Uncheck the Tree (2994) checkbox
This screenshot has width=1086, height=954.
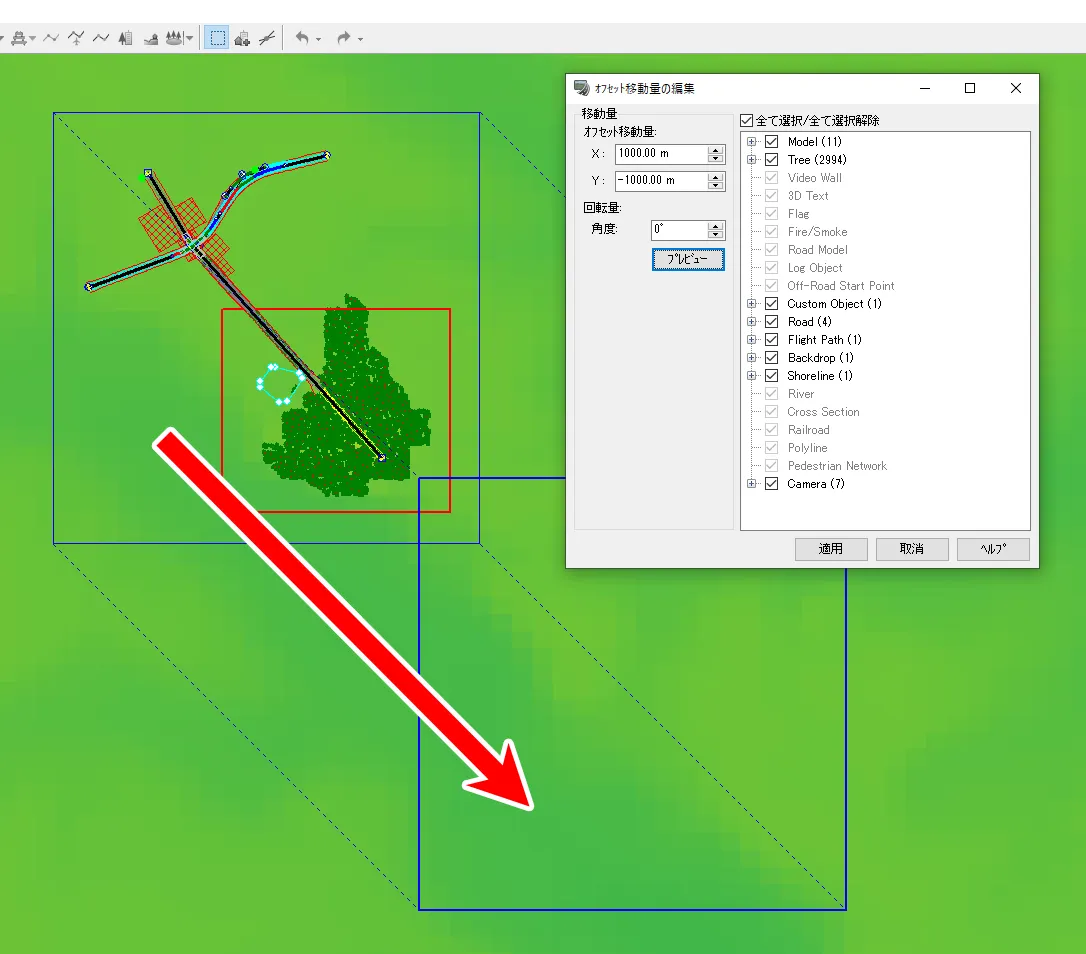[x=771, y=160]
